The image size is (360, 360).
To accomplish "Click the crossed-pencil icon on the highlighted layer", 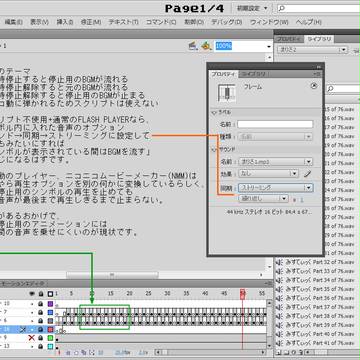I will coord(23,329).
